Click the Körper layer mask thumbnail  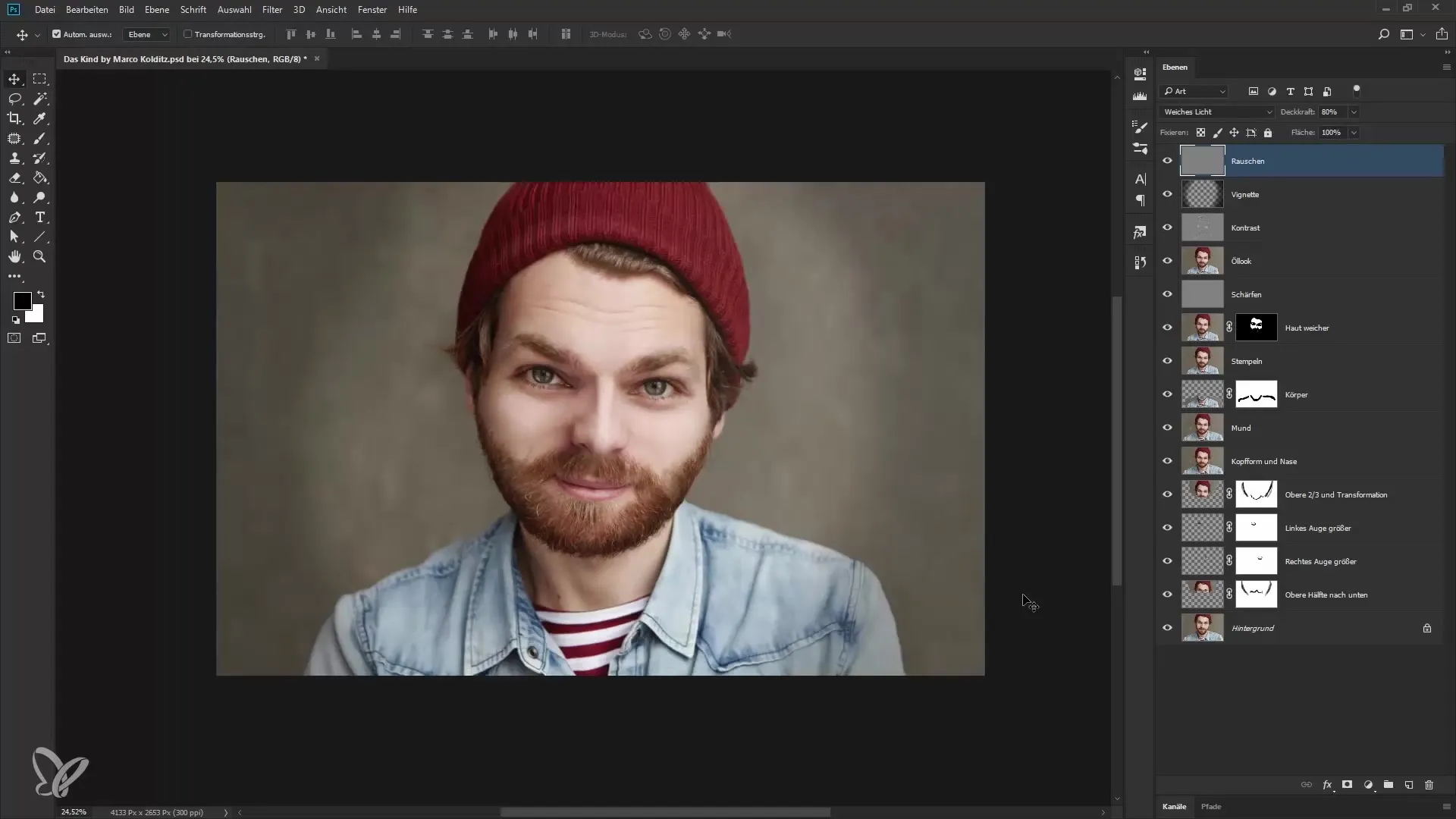click(1257, 394)
